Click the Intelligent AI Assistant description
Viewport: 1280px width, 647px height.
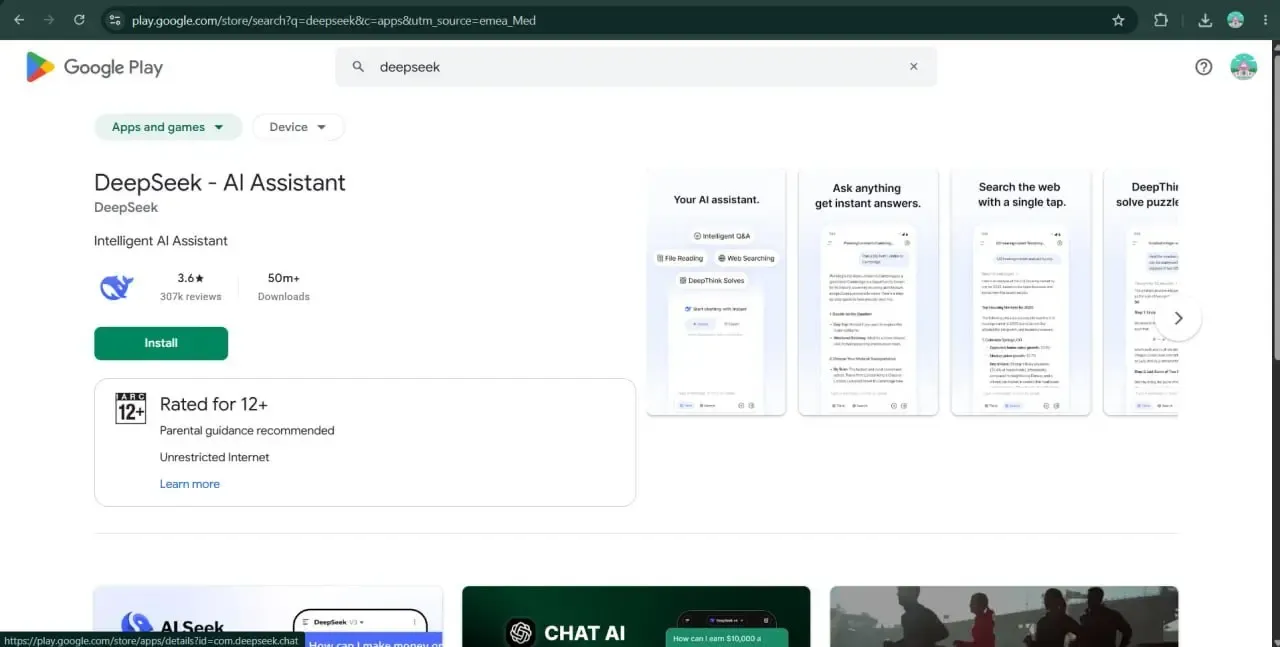(161, 241)
